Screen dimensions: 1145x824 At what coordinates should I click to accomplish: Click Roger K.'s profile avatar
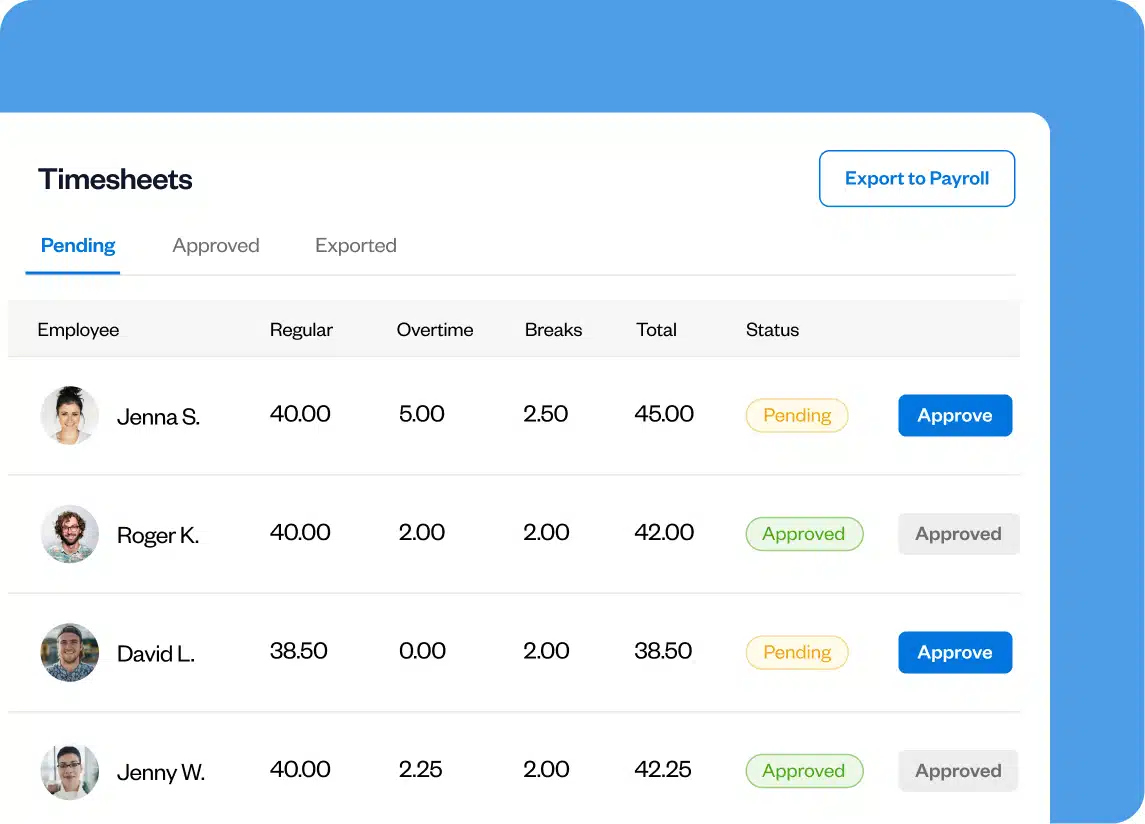pyautogui.click(x=69, y=533)
